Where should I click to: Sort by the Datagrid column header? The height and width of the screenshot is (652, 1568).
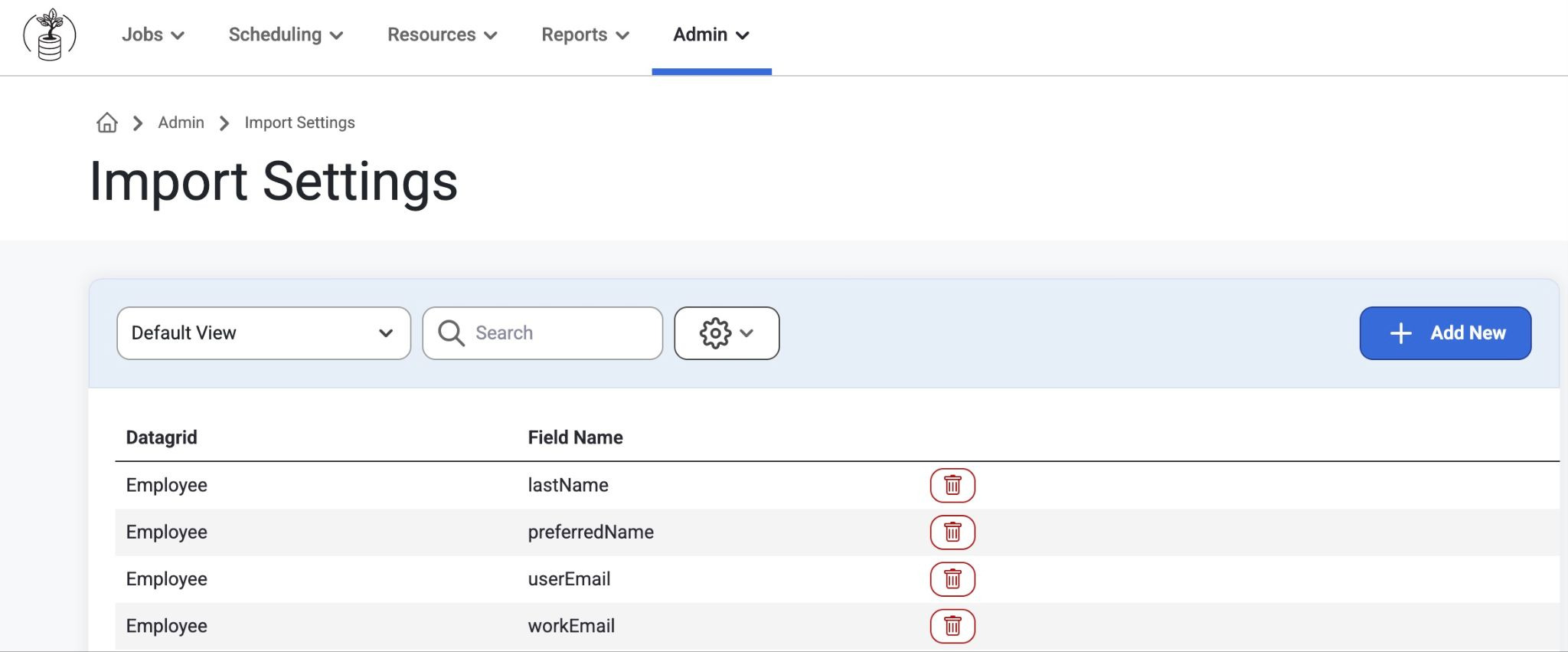162,437
